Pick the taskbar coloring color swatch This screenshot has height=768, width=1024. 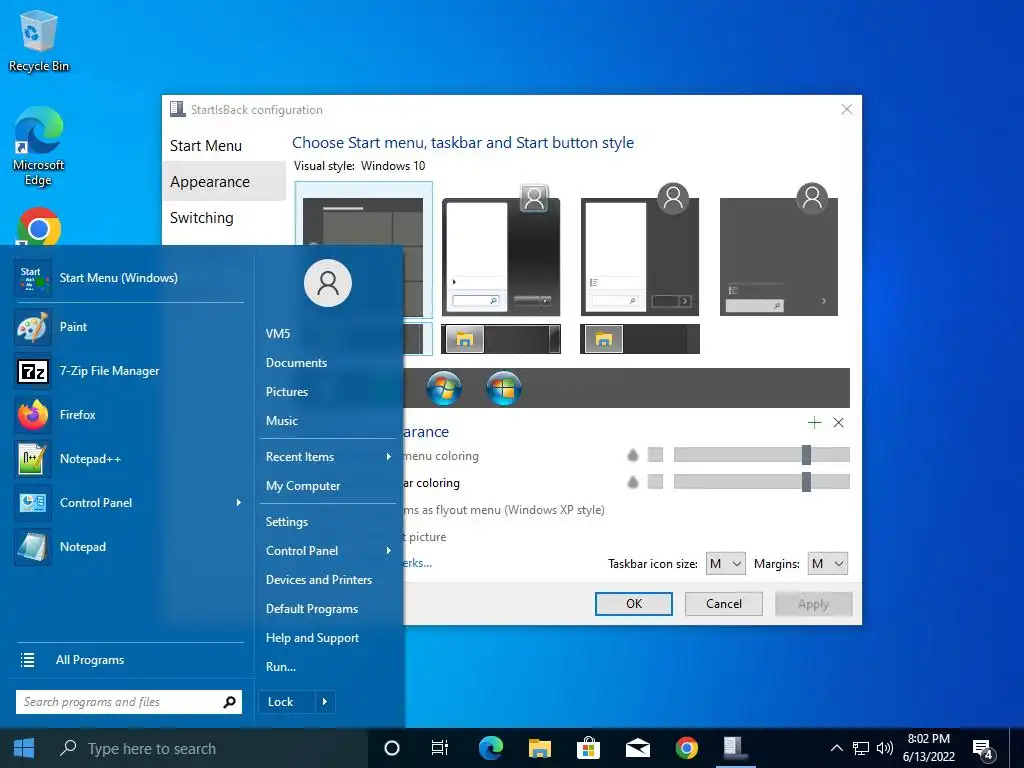coord(655,482)
